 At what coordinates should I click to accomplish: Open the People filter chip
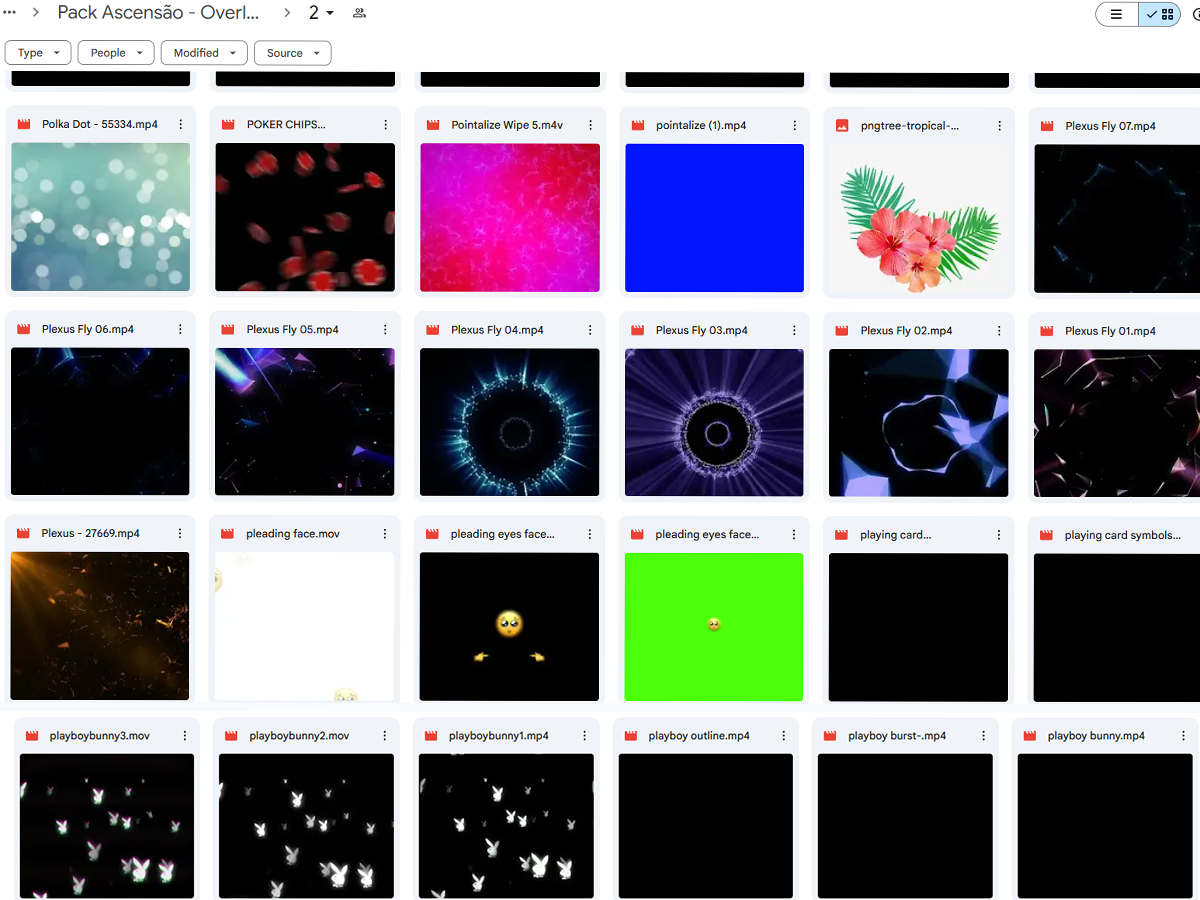click(x=115, y=52)
